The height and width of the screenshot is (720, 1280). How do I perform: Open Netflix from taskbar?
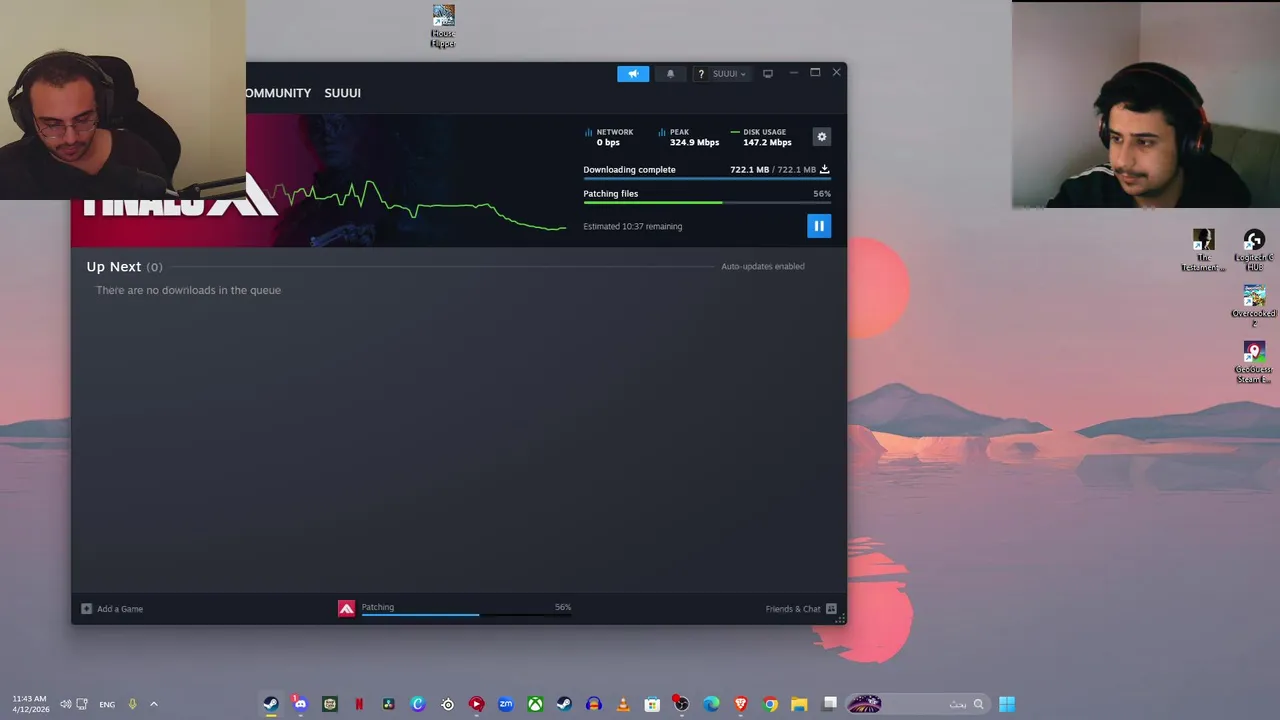click(x=359, y=704)
